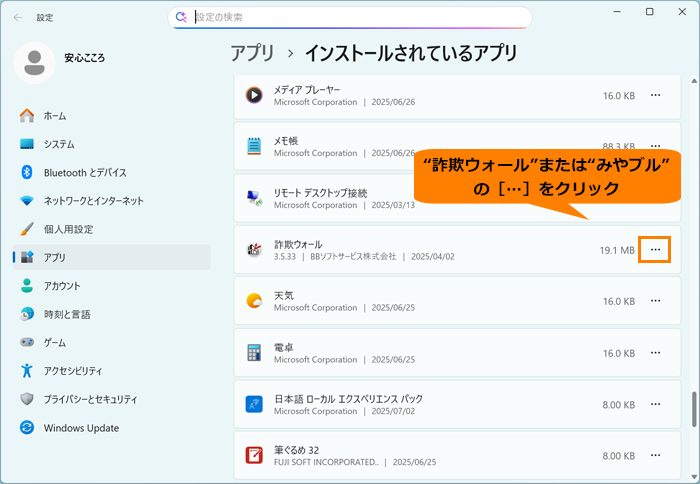Click リモート デスクトップ接続 app name
700x484 pixels.
coord(321,193)
